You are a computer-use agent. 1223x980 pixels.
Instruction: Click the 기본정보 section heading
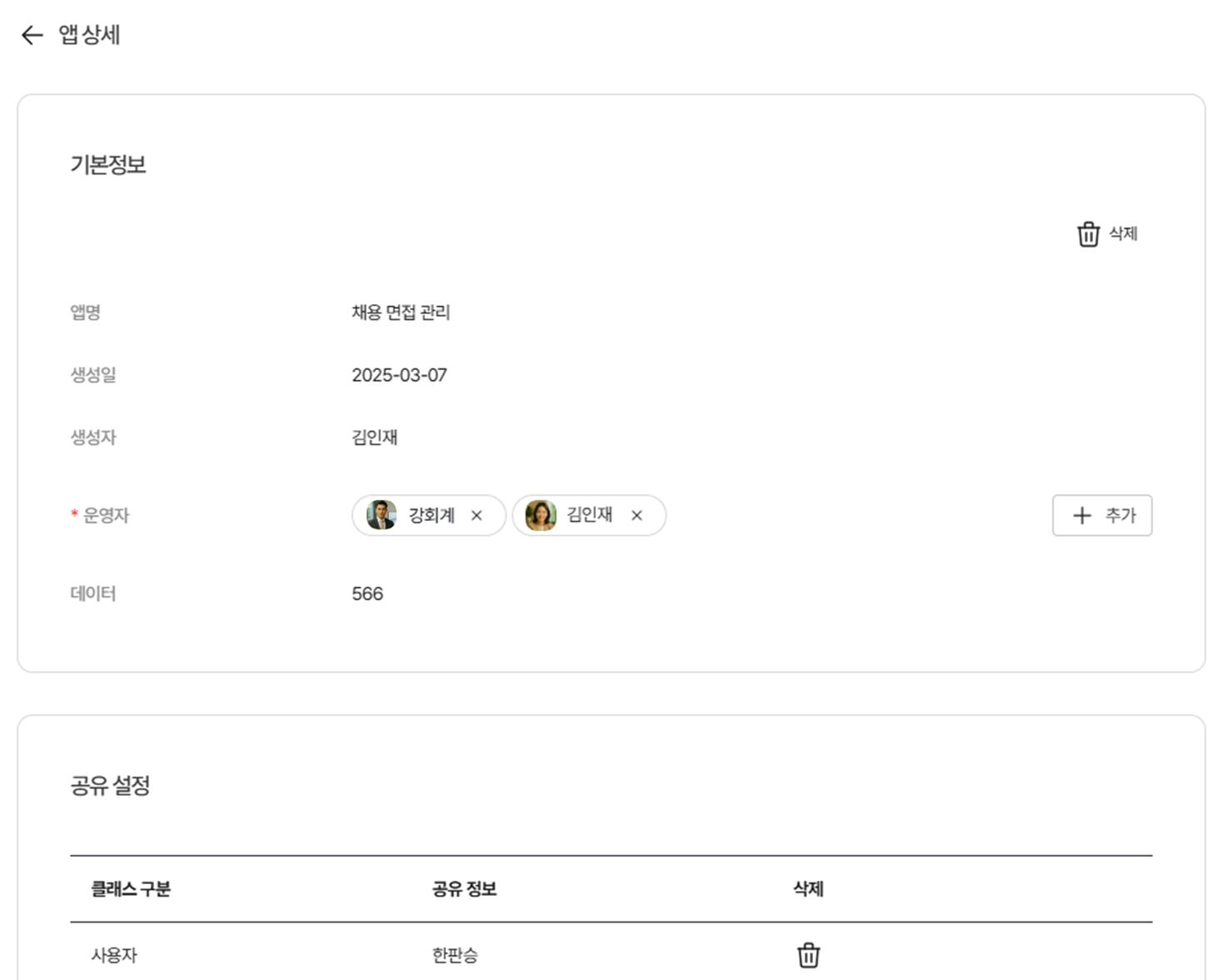[x=108, y=165]
